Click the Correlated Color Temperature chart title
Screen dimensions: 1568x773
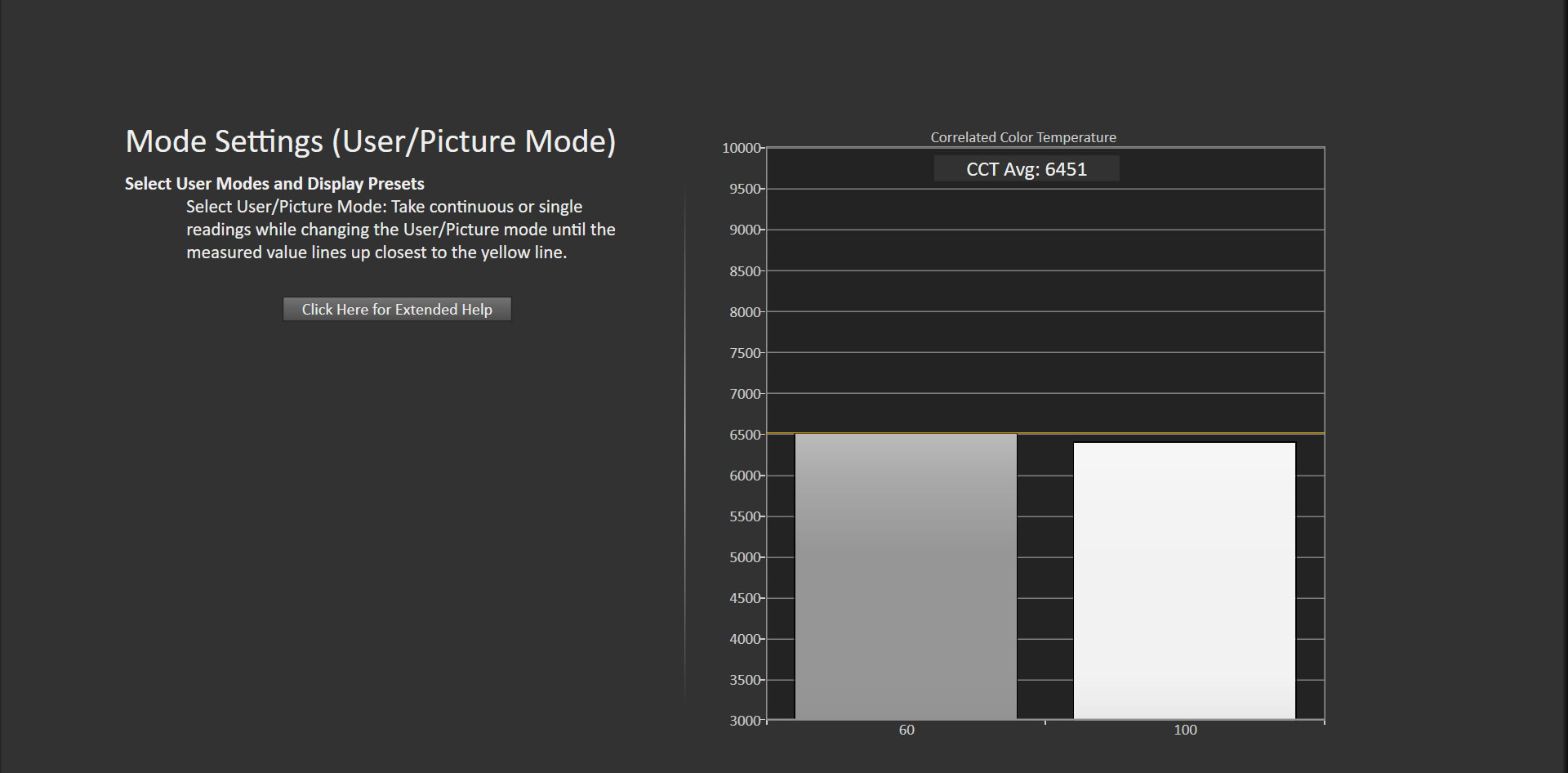click(1023, 137)
